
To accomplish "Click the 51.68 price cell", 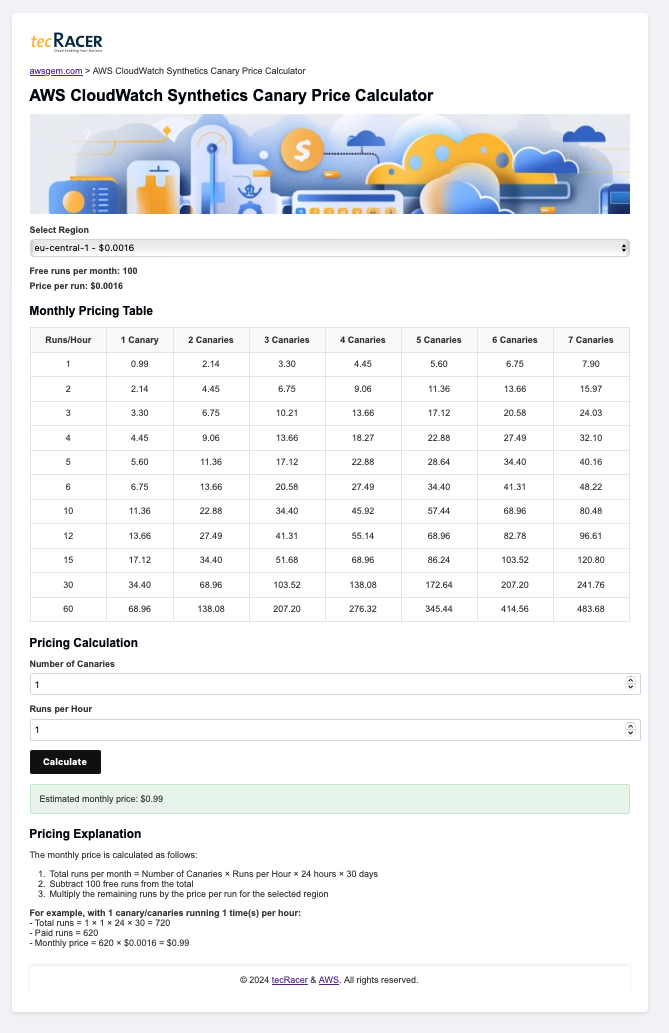I will click(x=287, y=560).
